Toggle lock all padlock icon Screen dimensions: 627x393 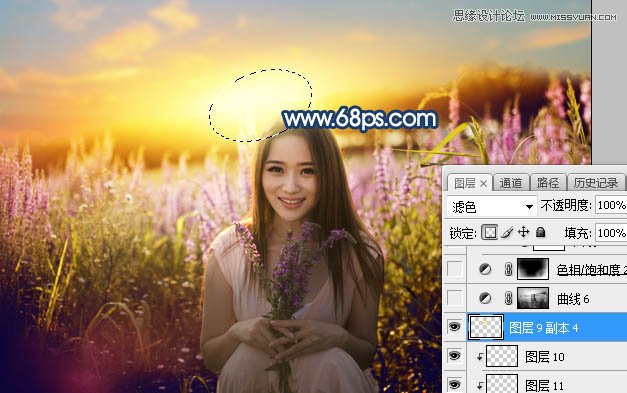[x=540, y=232]
